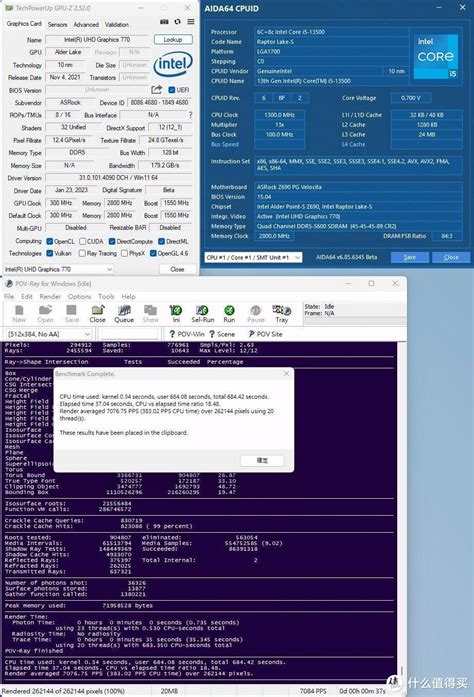Click the BIOS export share icon
The width and height of the screenshot is (474, 697).
point(157,90)
